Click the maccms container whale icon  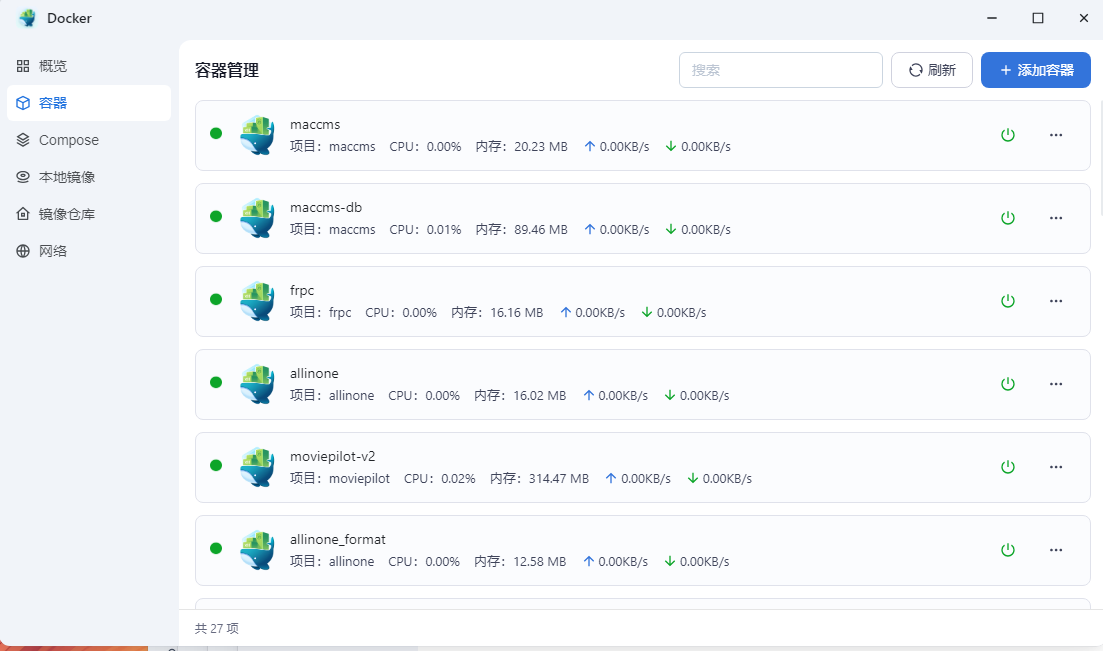point(257,135)
